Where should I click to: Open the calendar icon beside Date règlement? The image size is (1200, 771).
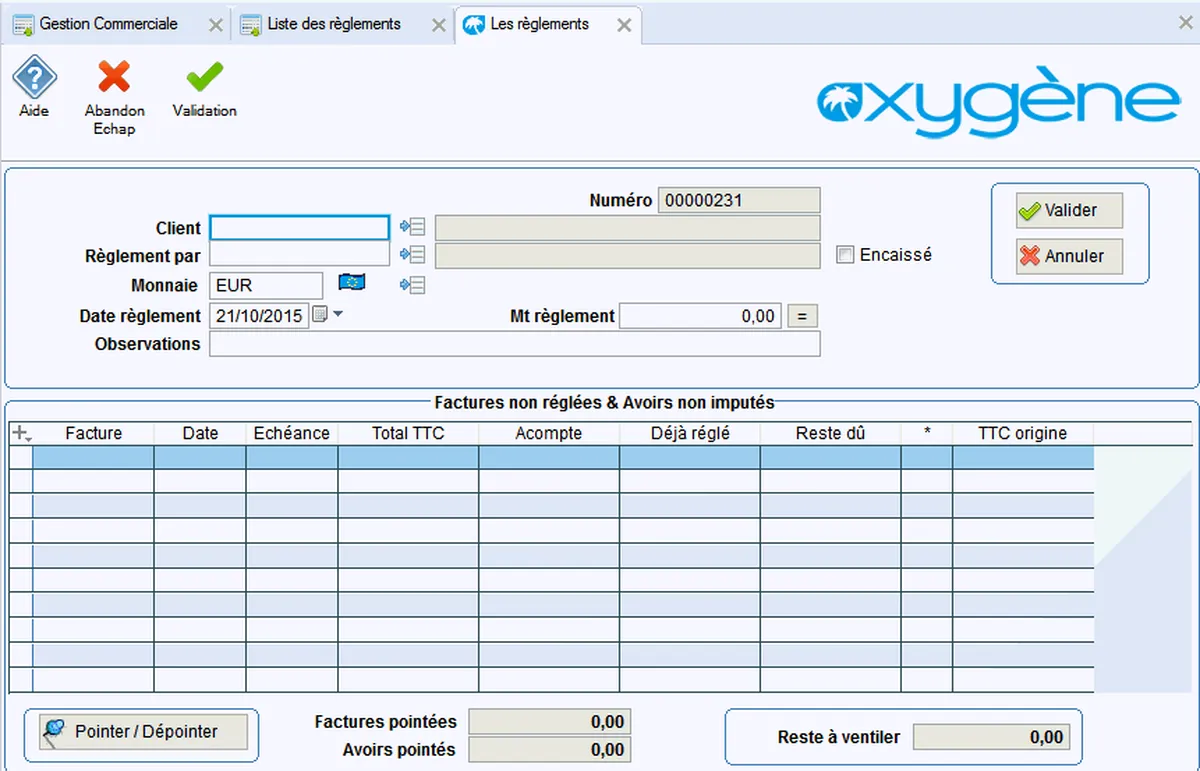[x=320, y=315]
